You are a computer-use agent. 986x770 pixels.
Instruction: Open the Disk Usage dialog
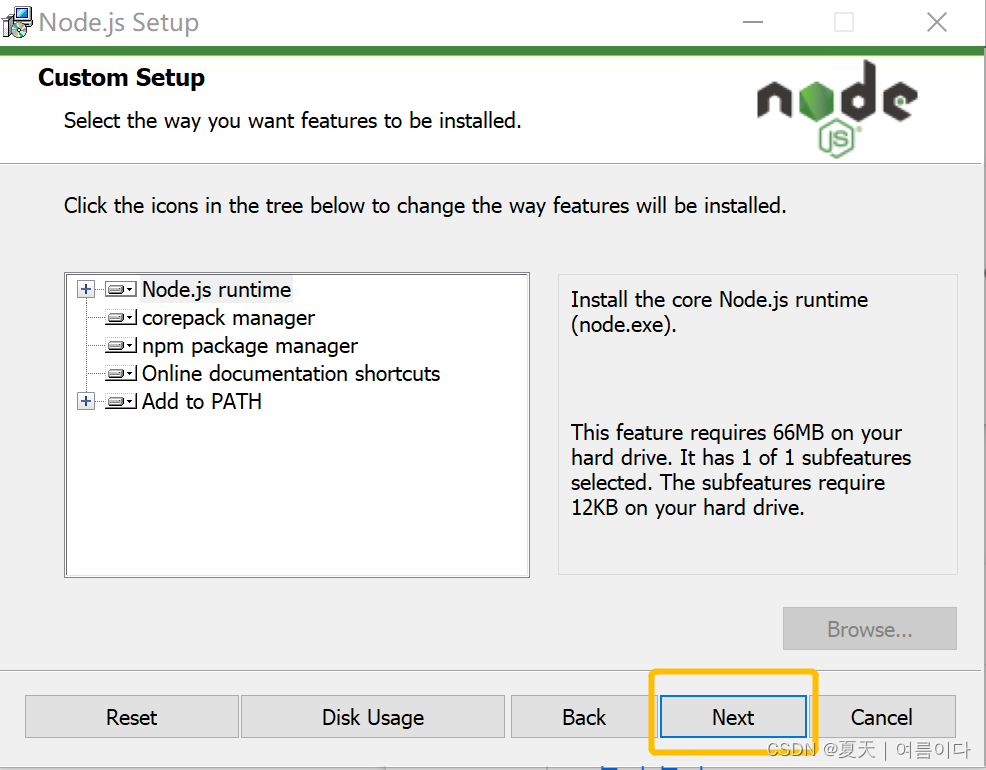(373, 717)
